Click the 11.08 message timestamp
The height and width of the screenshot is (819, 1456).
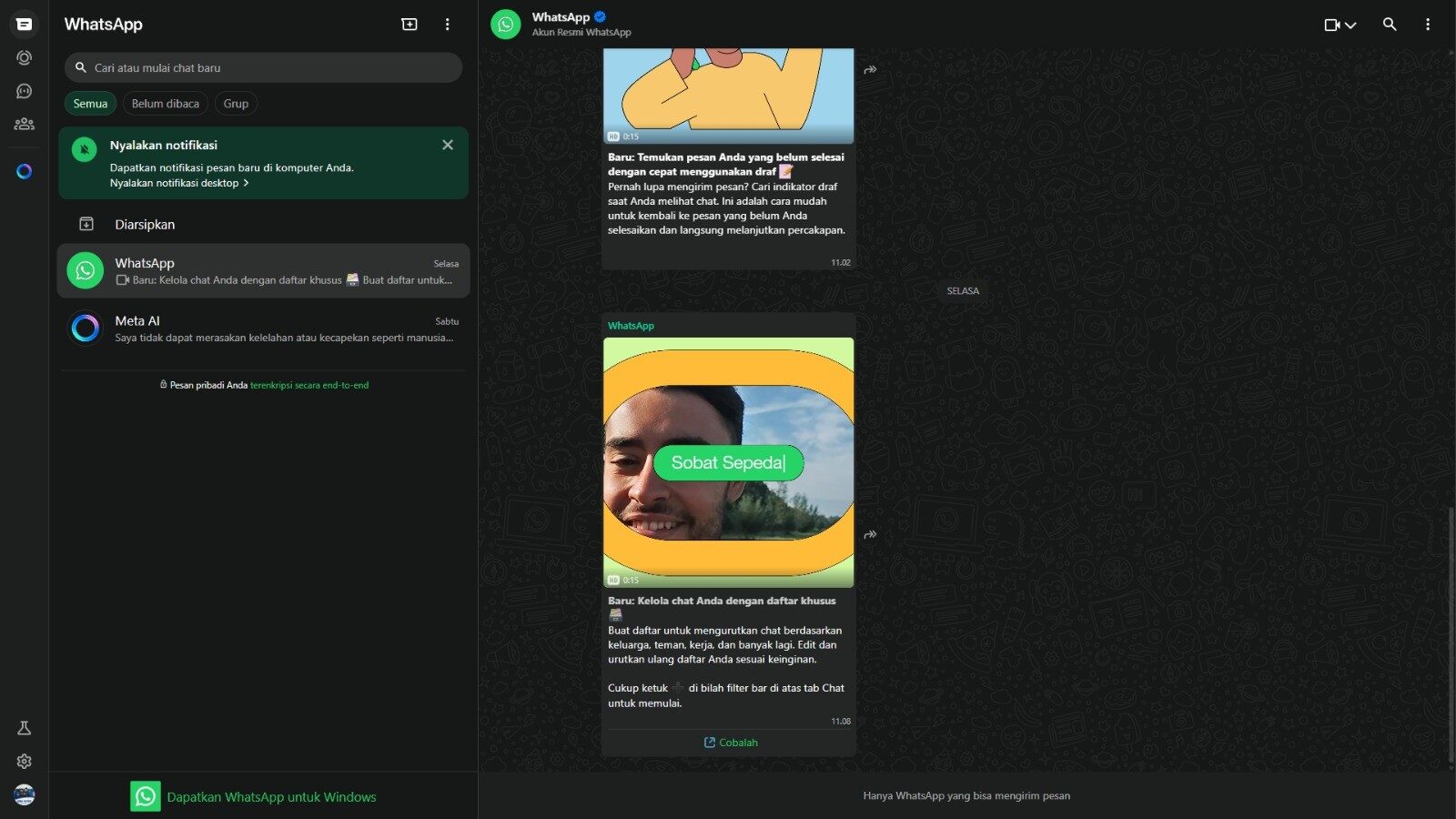(x=841, y=721)
